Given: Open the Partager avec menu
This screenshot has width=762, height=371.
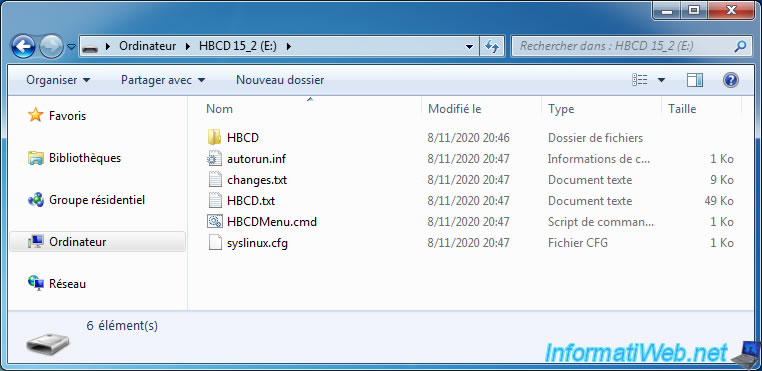Looking at the screenshot, I should click(163, 80).
